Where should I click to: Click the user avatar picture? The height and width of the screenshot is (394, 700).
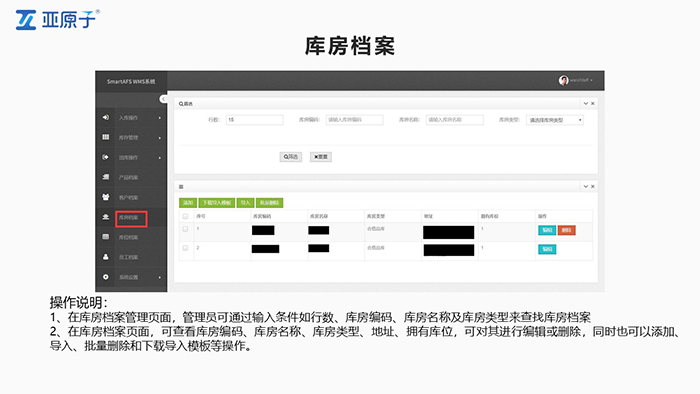pyautogui.click(x=563, y=80)
